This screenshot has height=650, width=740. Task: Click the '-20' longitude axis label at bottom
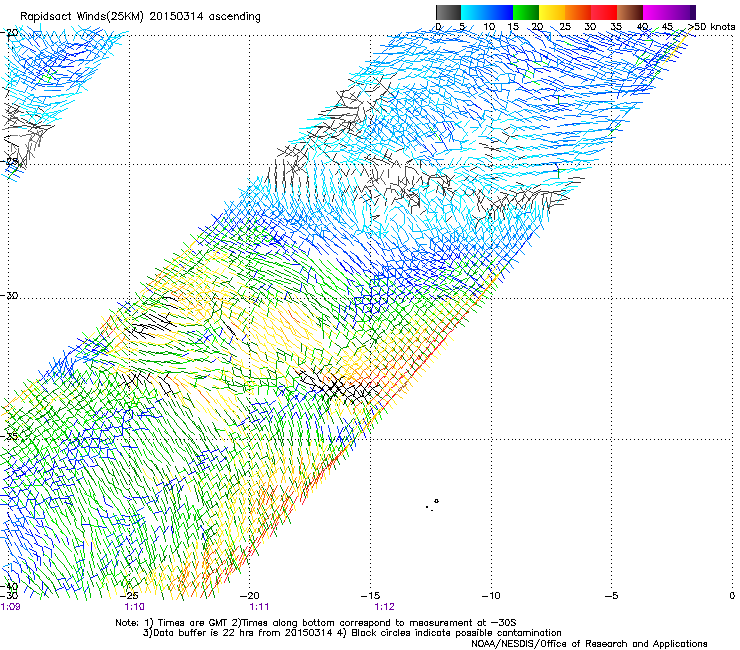tap(250, 596)
